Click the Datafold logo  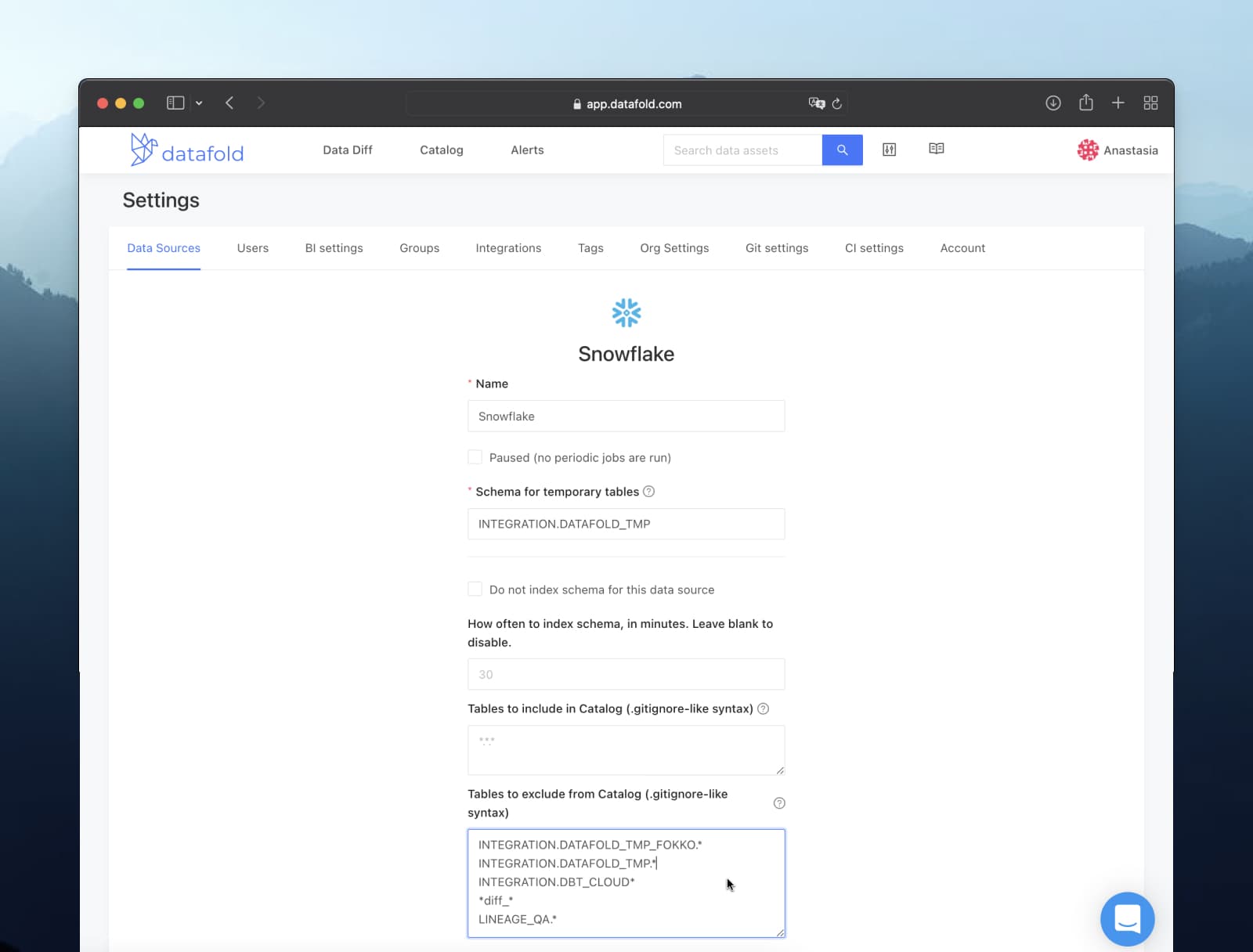tap(187, 150)
